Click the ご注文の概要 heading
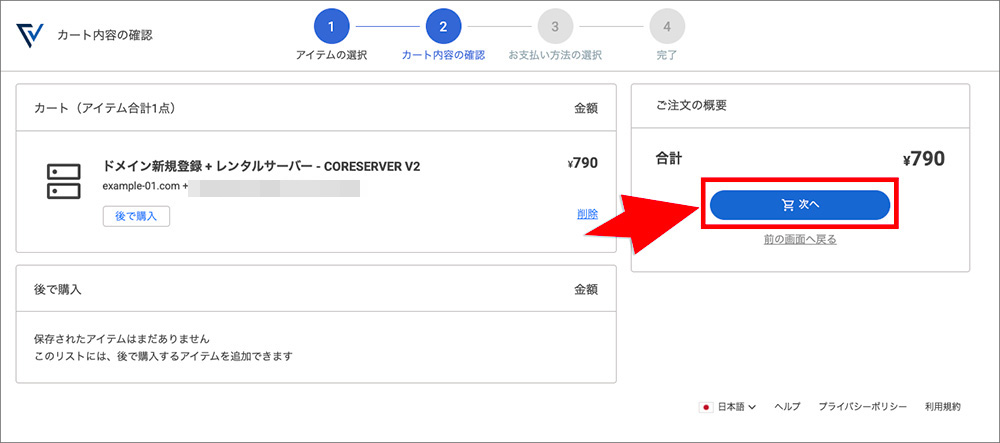 [x=691, y=106]
